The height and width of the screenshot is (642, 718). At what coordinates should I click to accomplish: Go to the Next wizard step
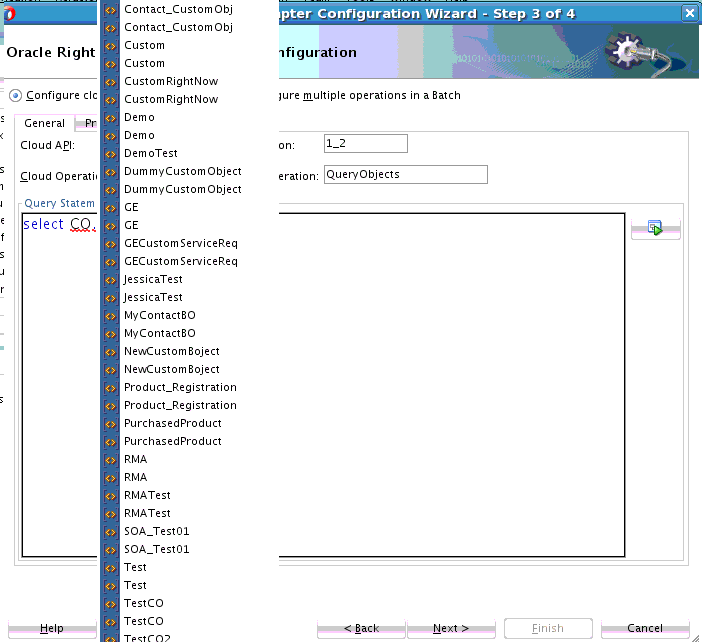(451, 628)
